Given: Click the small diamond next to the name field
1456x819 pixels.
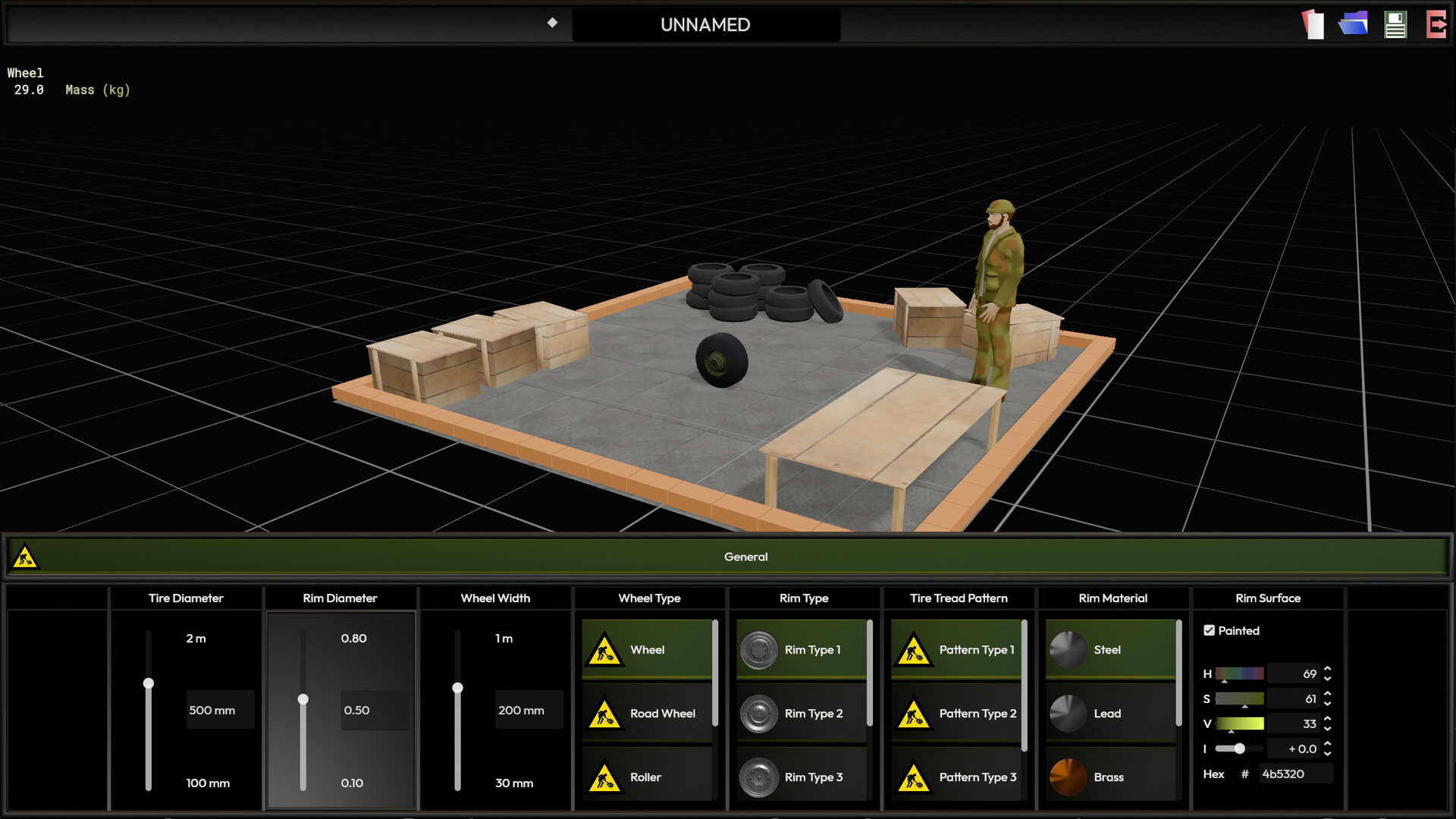Looking at the screenshot, I should click(551, 24).
